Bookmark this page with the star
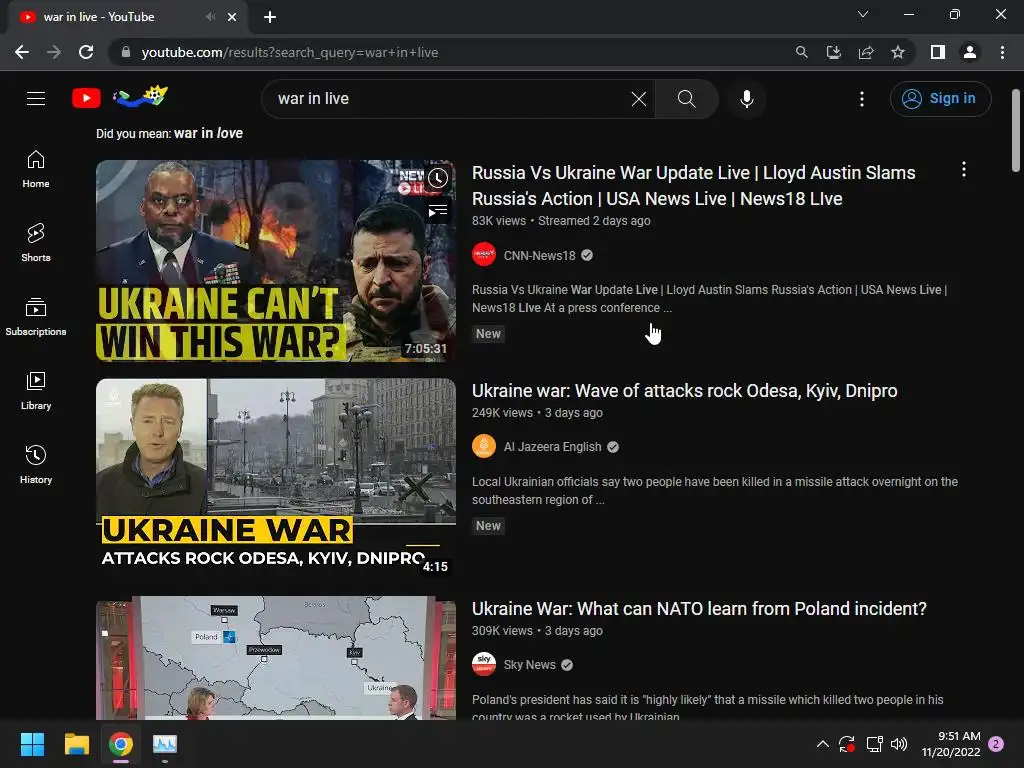 click(x=898, y=52)
